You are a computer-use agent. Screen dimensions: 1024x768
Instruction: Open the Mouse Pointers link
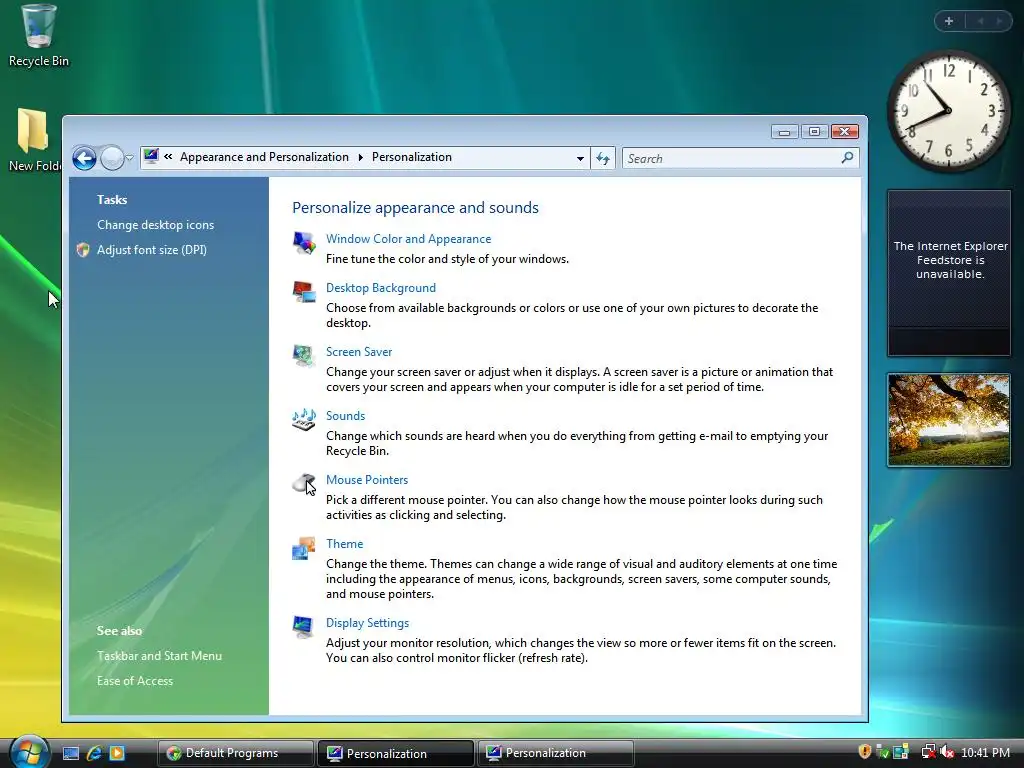click(367, 480)
